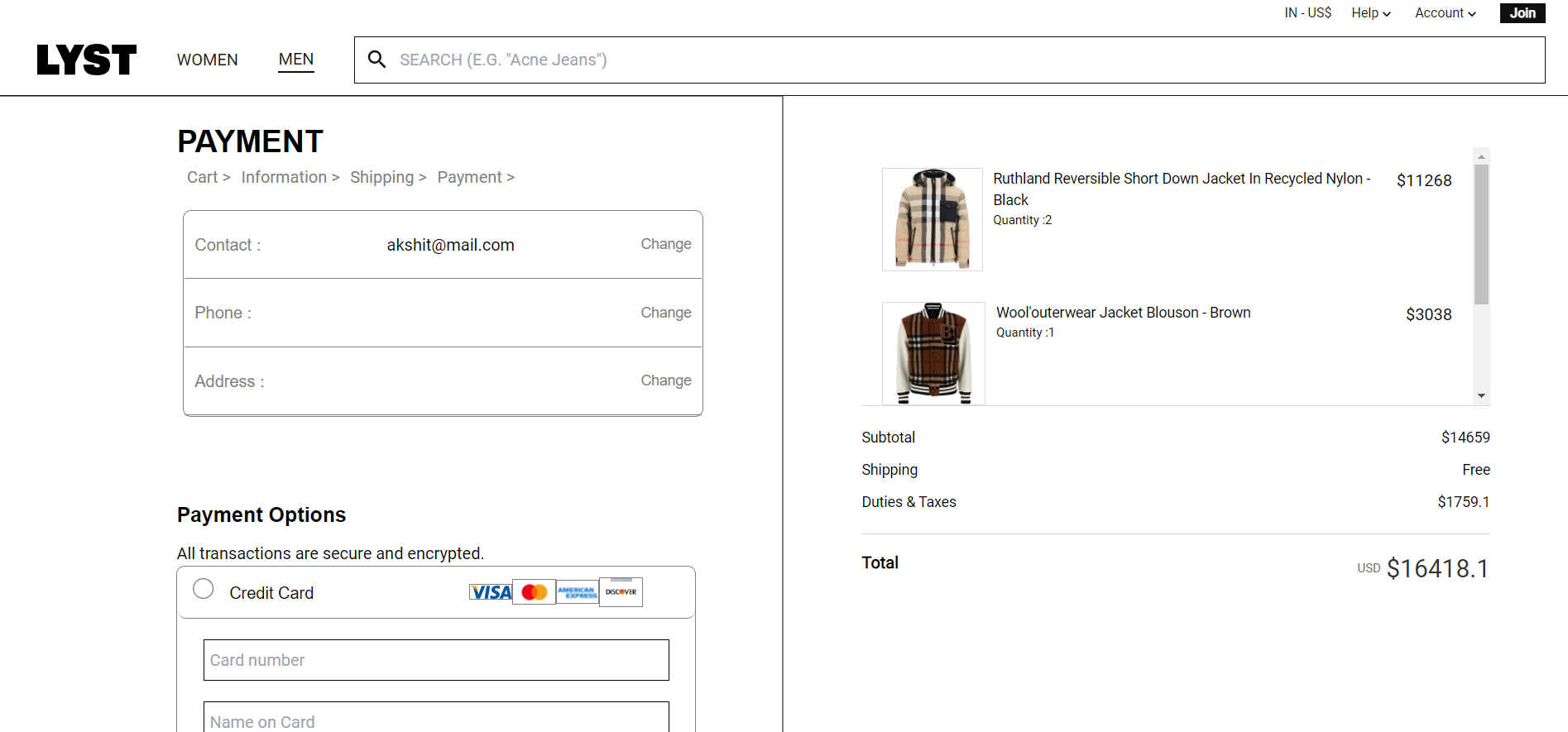Click the Quantity :2 label
This screenshot has width=1568, height=732.
point(1023,220)
